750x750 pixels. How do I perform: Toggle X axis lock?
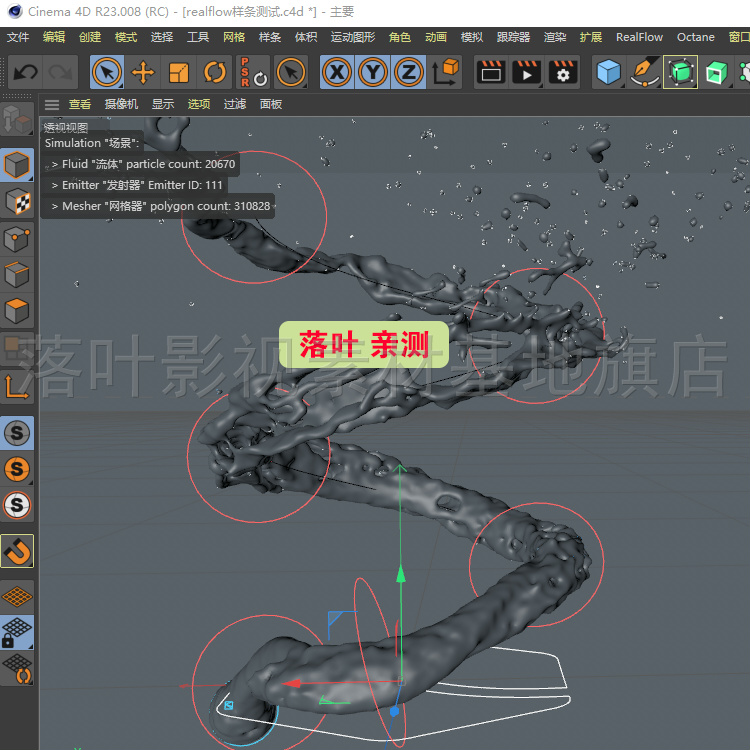[x=337, y=73]
